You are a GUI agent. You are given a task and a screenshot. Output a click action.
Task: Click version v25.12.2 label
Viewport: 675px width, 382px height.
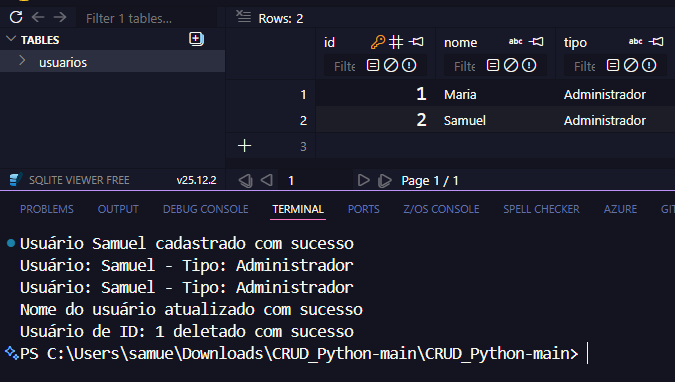(x=196, y=180)
